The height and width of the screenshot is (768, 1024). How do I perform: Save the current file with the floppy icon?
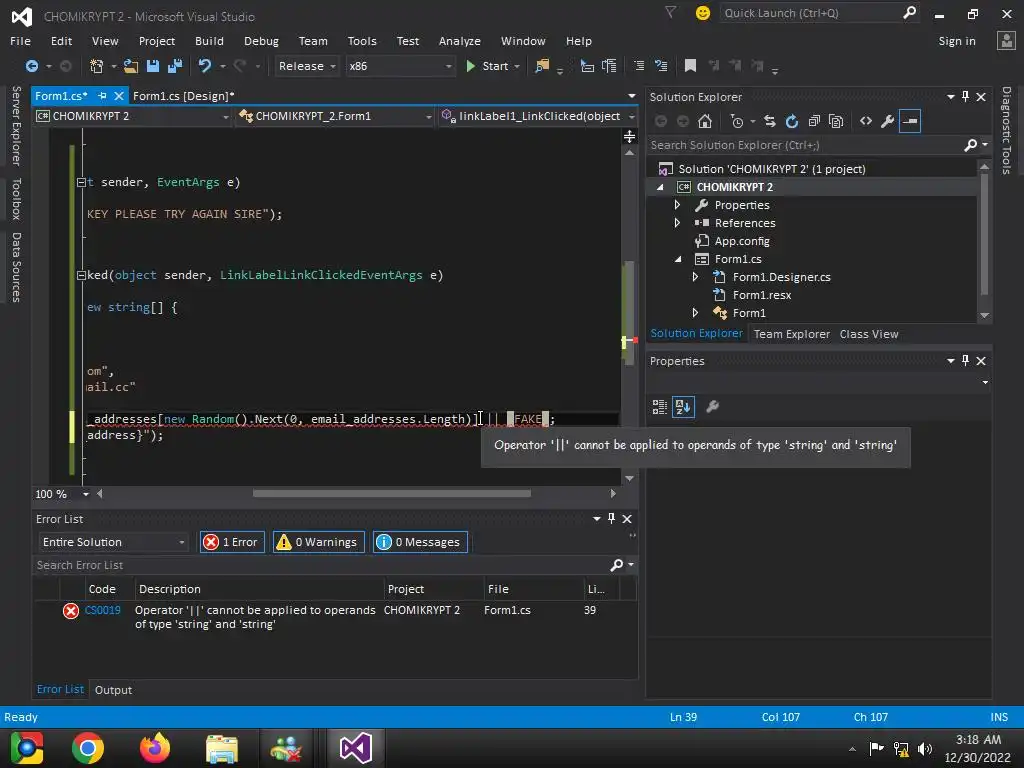pos(153,66)
